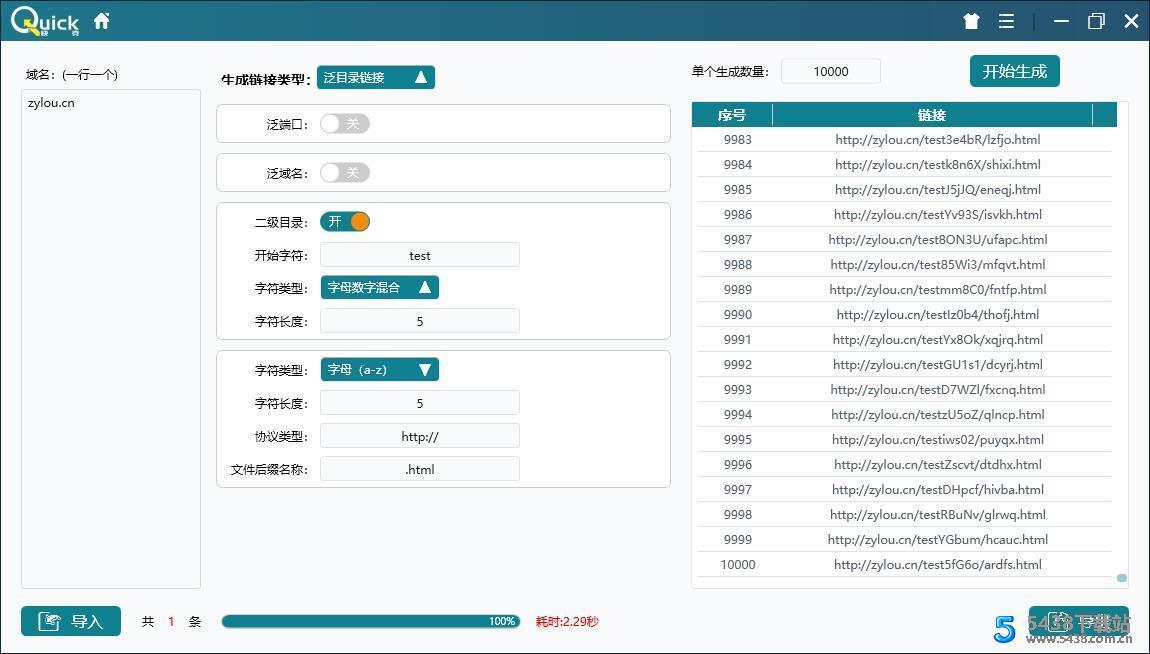The height and width of the screenshot is (654, 1150).
Task: Enable the 泛域名 switch
Action: click(345, 172)
